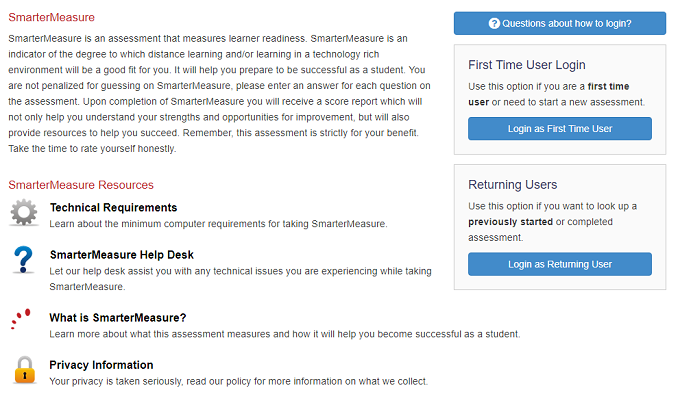680x403 pixels.
Task: Click the question mark icon in login help button
Action: pos(494,23)
